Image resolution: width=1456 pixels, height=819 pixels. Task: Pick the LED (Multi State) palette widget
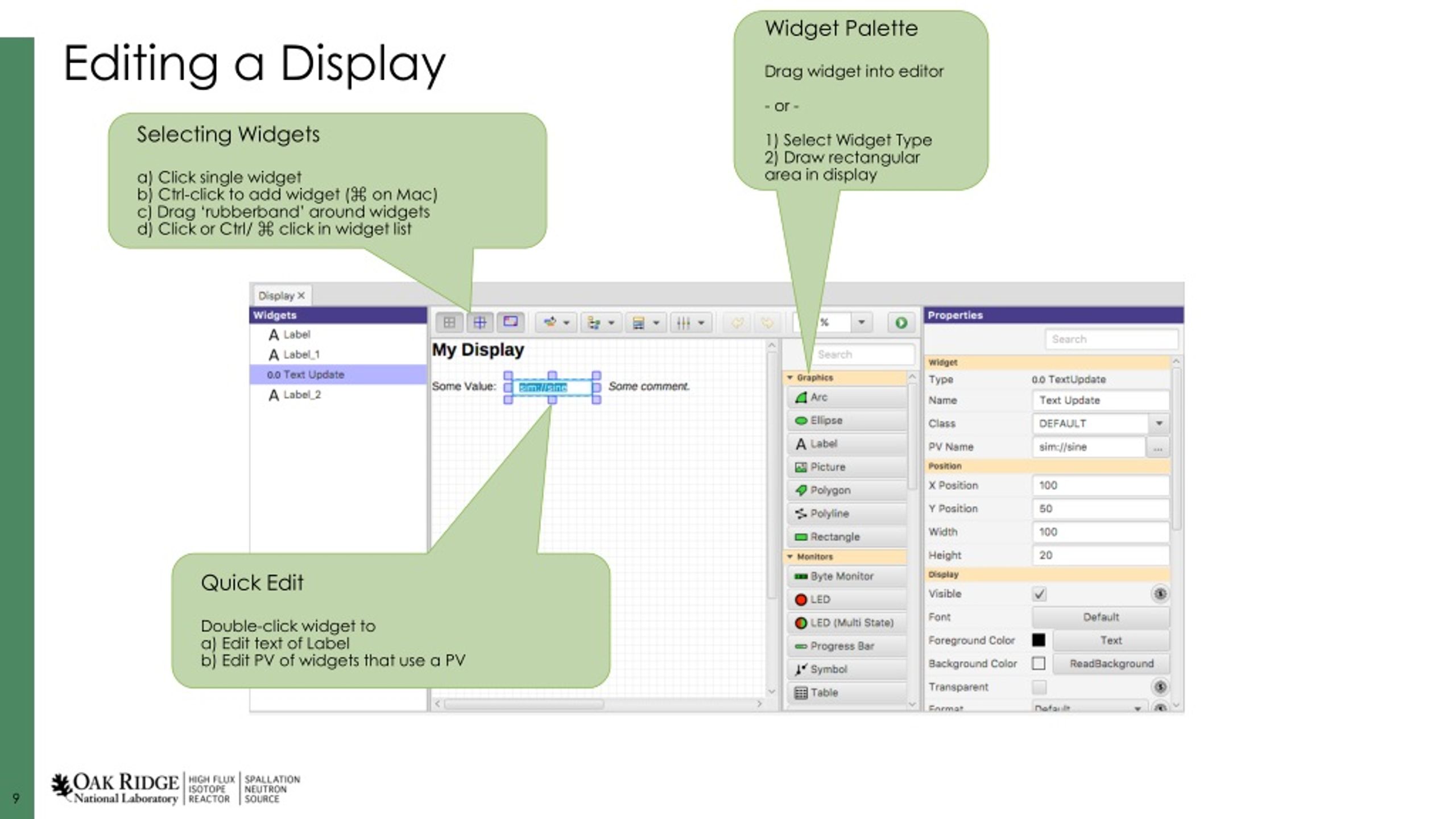[x=847, y=623]
